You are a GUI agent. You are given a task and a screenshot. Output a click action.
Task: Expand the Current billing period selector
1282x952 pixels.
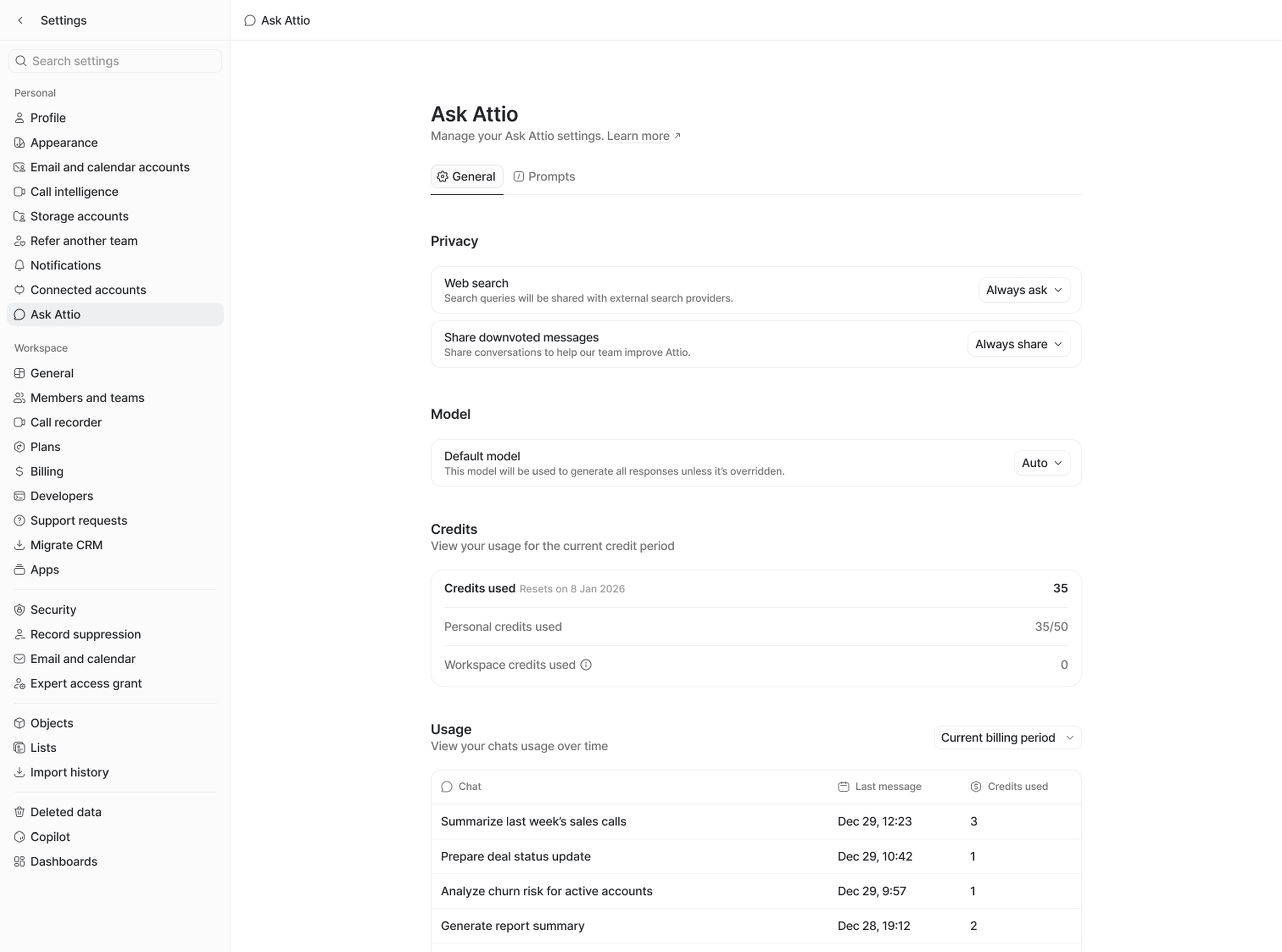(x=1007, y=737)
